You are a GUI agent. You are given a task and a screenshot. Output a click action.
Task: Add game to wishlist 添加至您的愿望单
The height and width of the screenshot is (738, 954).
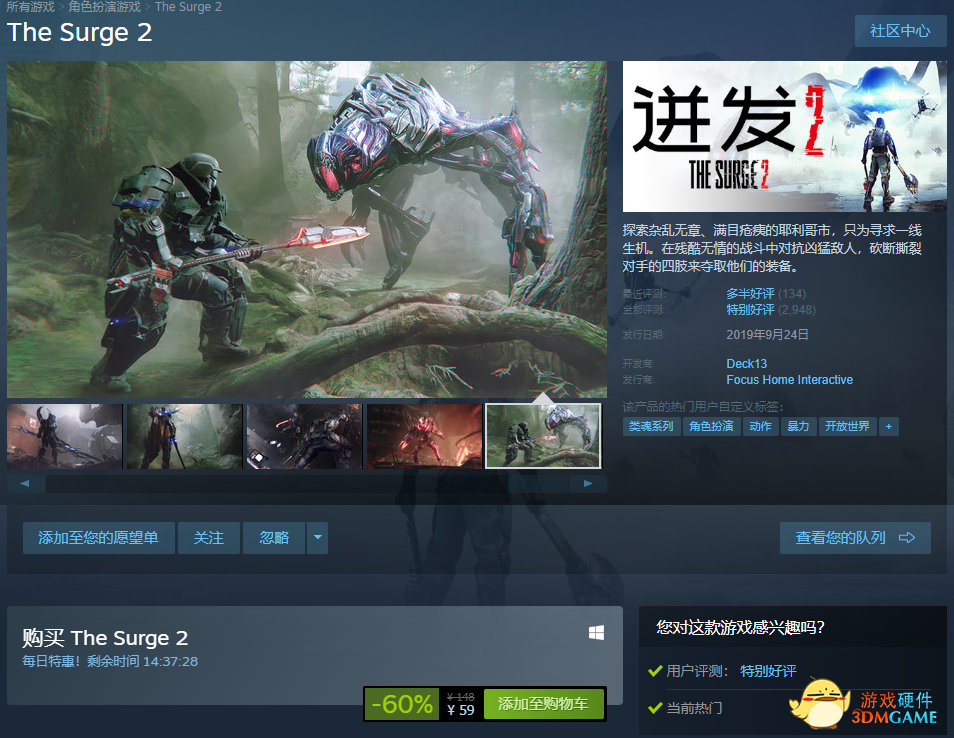point(99,538)
